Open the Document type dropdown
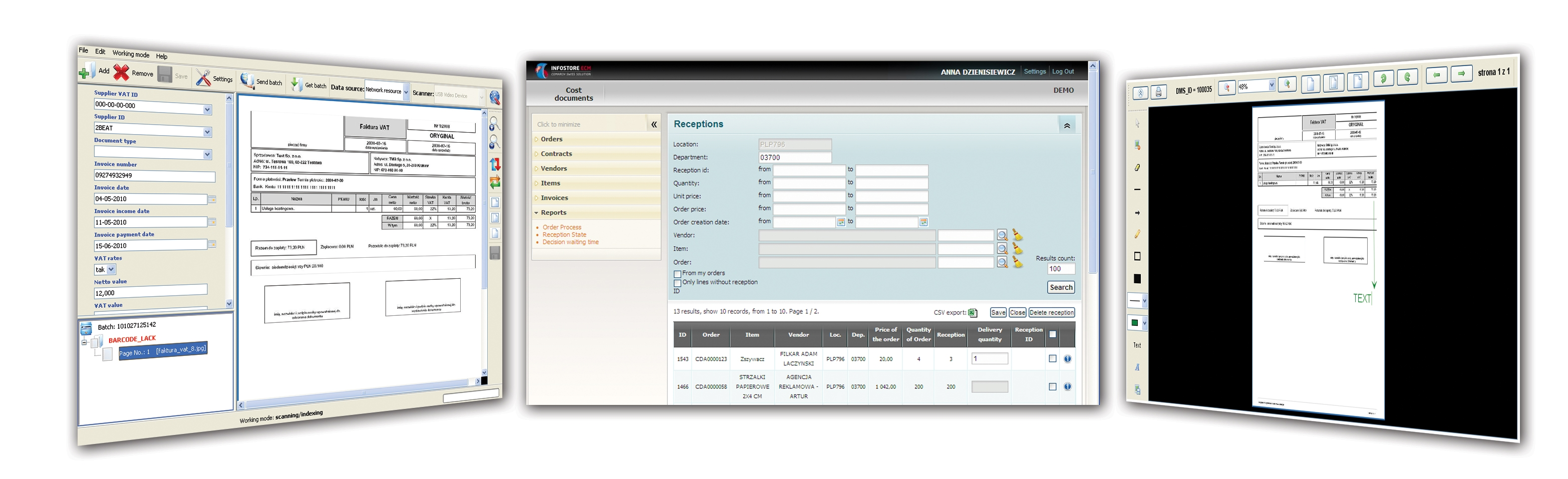The width and height of the screenshot is (1568, 479). (x=207, y=155)
